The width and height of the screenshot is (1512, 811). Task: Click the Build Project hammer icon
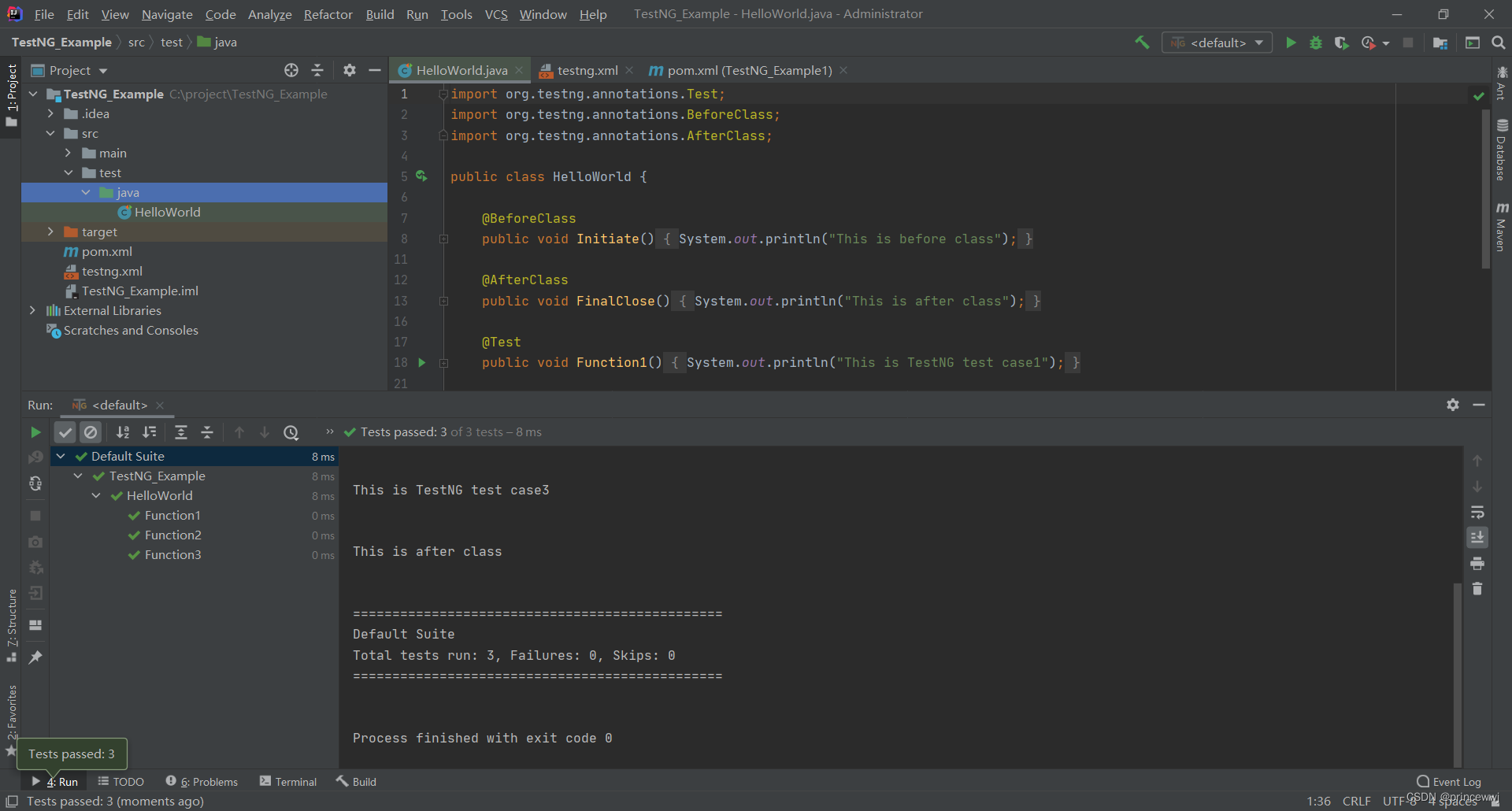(x=1141, y=43)
